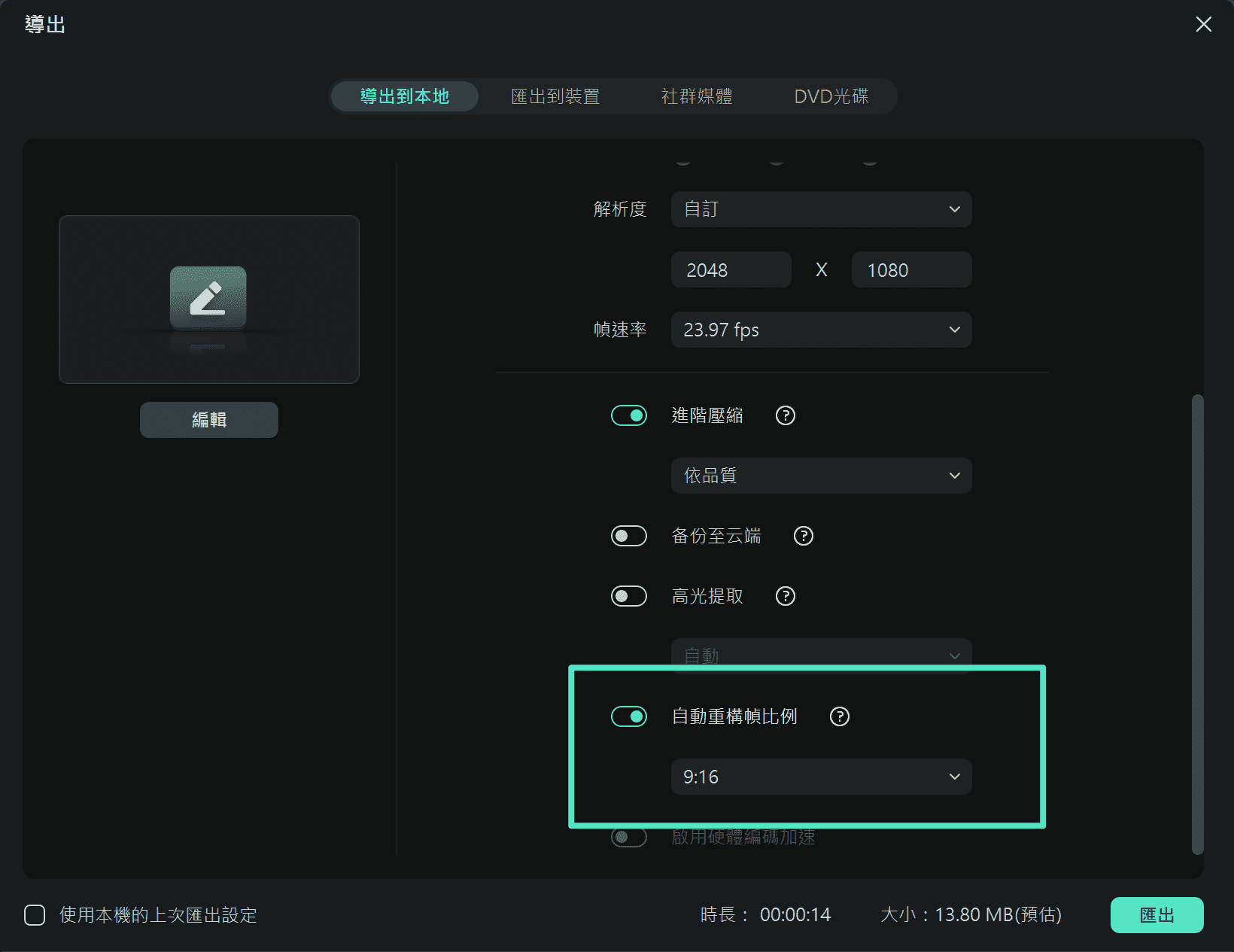This screenshot has width=1234, height=952.
Task: Click the height field showing 1080
Action: (x=912, y=269)
